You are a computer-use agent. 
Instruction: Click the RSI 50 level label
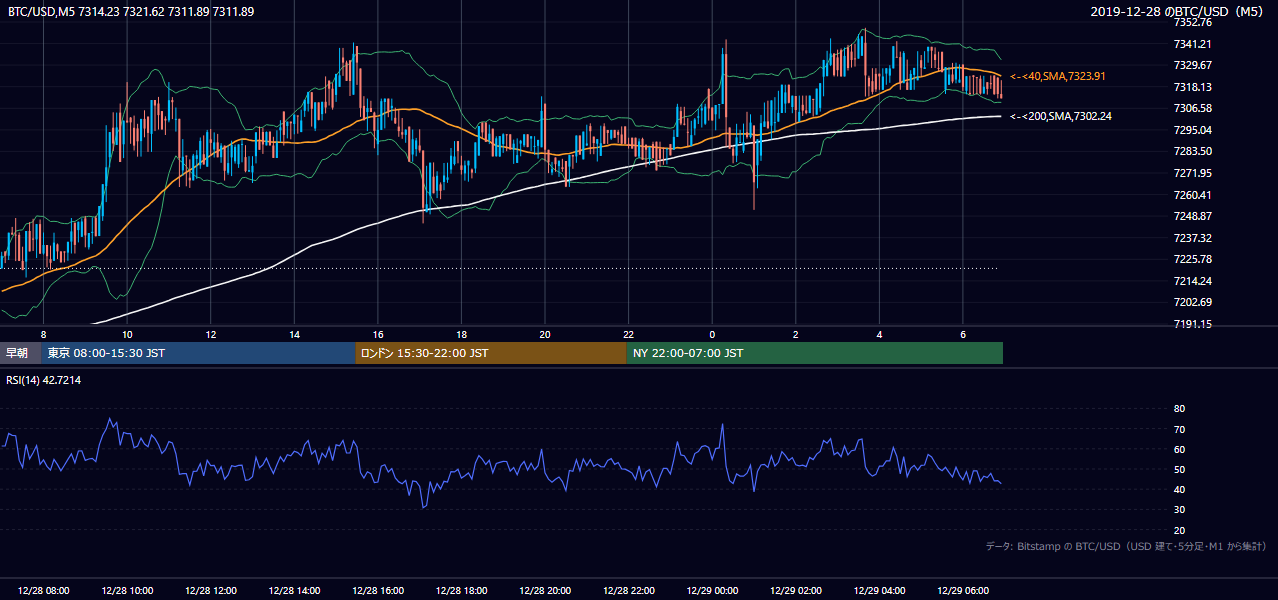click(x=1179, y=469)
